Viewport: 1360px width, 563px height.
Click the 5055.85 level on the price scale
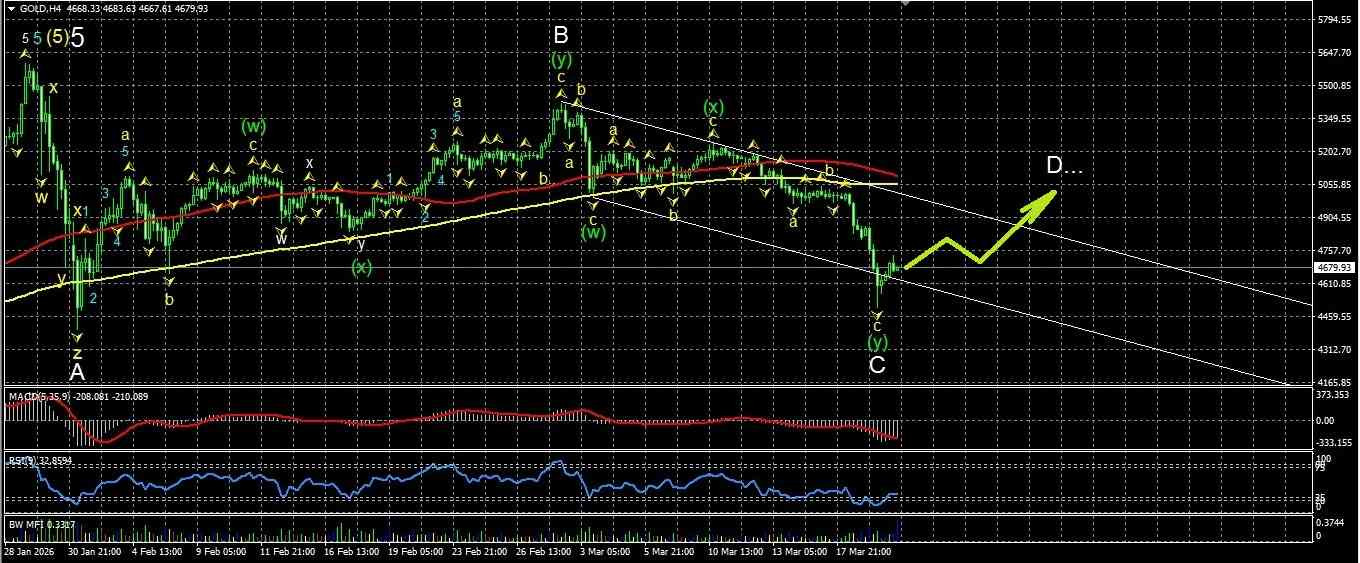(1335, 185)
